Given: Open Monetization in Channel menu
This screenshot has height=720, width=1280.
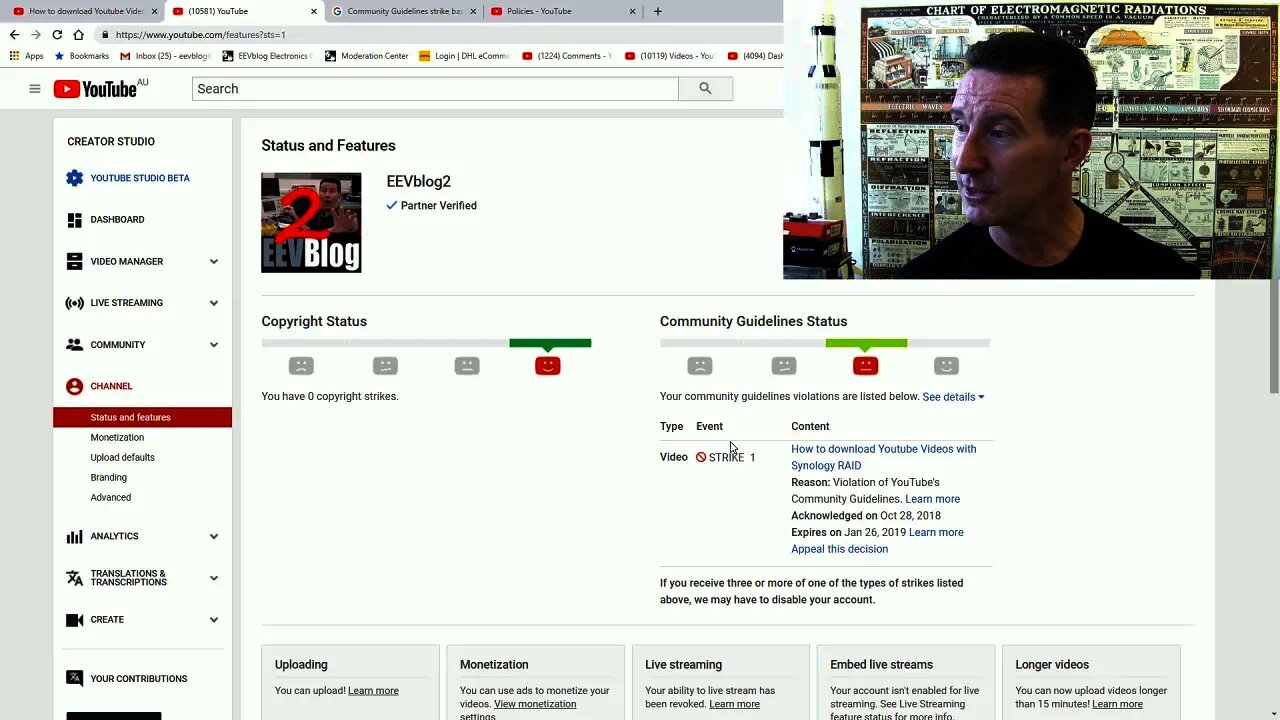Looking at the screenshot, I should (117, 437).
